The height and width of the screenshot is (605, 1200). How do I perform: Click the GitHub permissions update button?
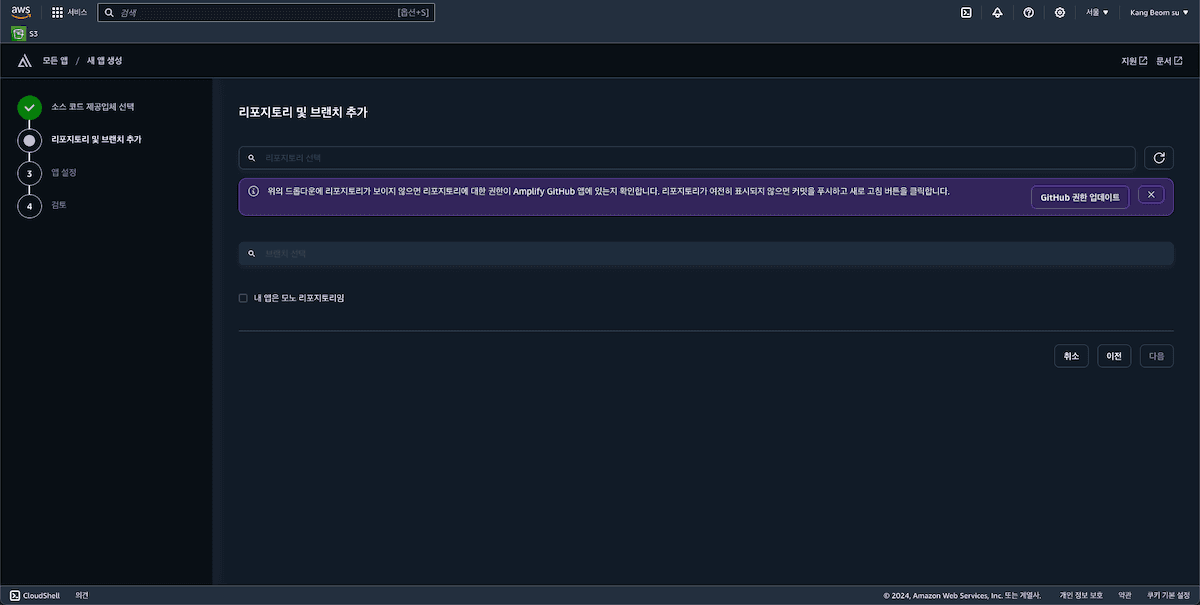(1080, 197)
